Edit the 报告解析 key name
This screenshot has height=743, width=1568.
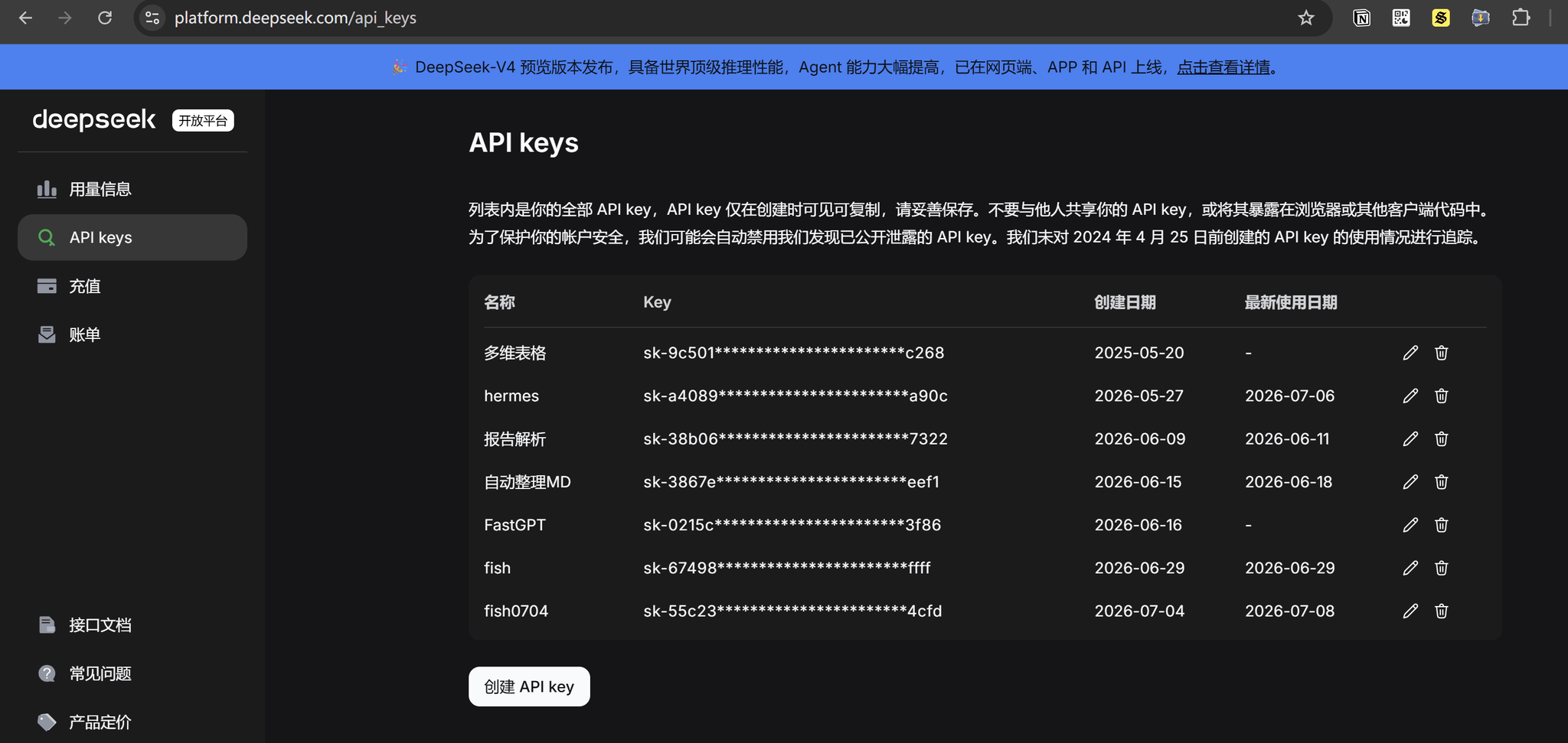tap(1410, 438)
